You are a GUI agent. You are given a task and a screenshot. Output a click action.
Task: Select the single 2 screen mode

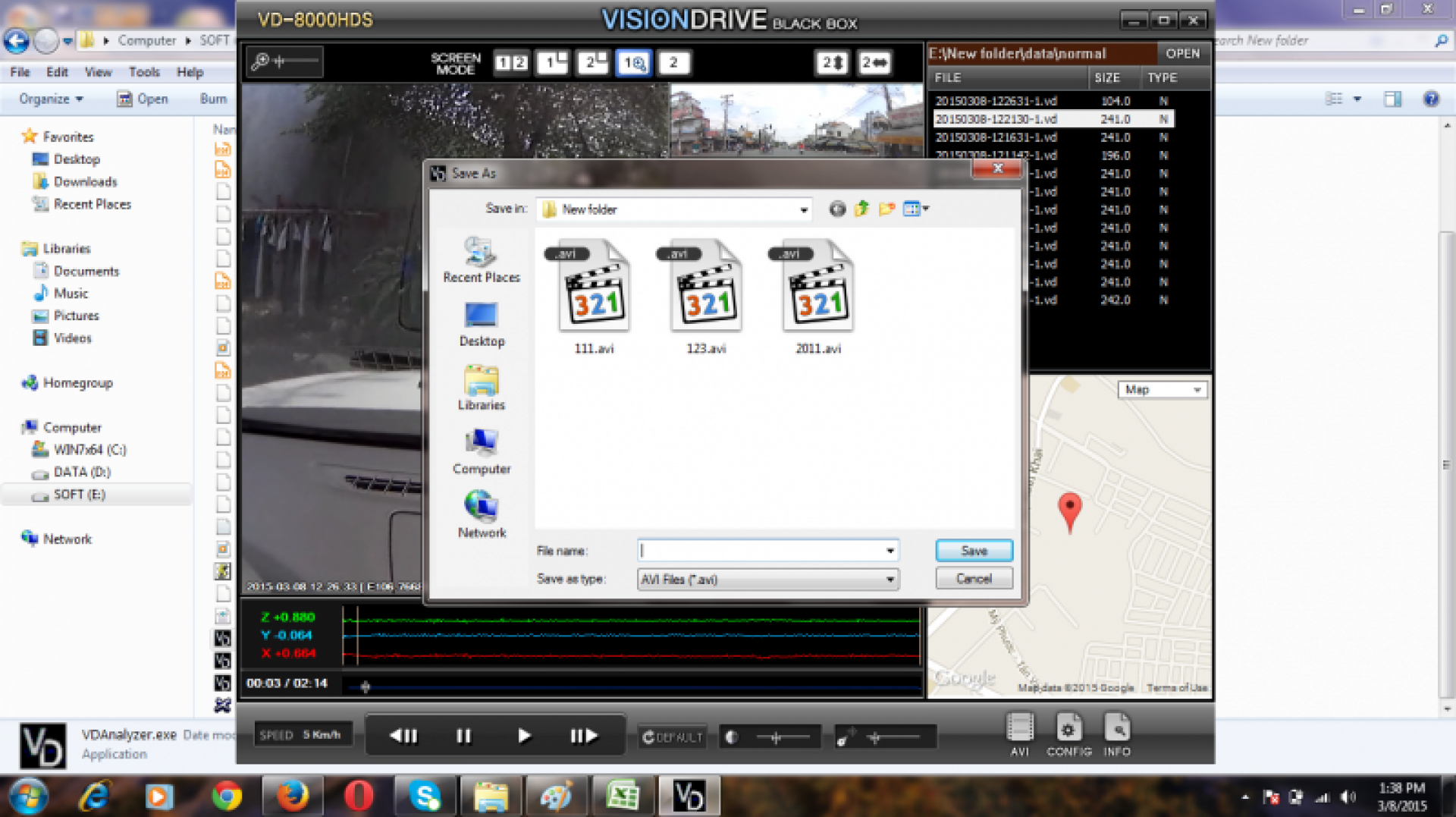(x=673, y=62)
